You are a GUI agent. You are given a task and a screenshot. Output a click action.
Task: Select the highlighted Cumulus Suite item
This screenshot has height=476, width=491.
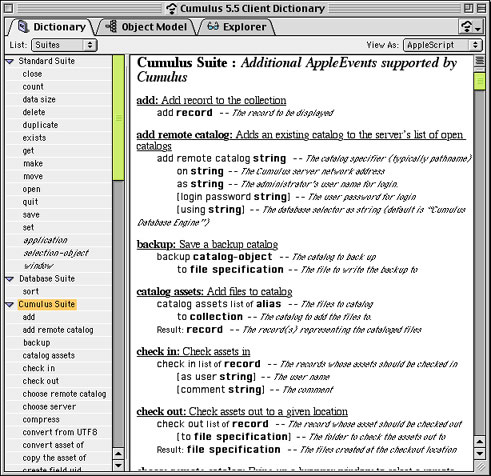tap(47, 304)
